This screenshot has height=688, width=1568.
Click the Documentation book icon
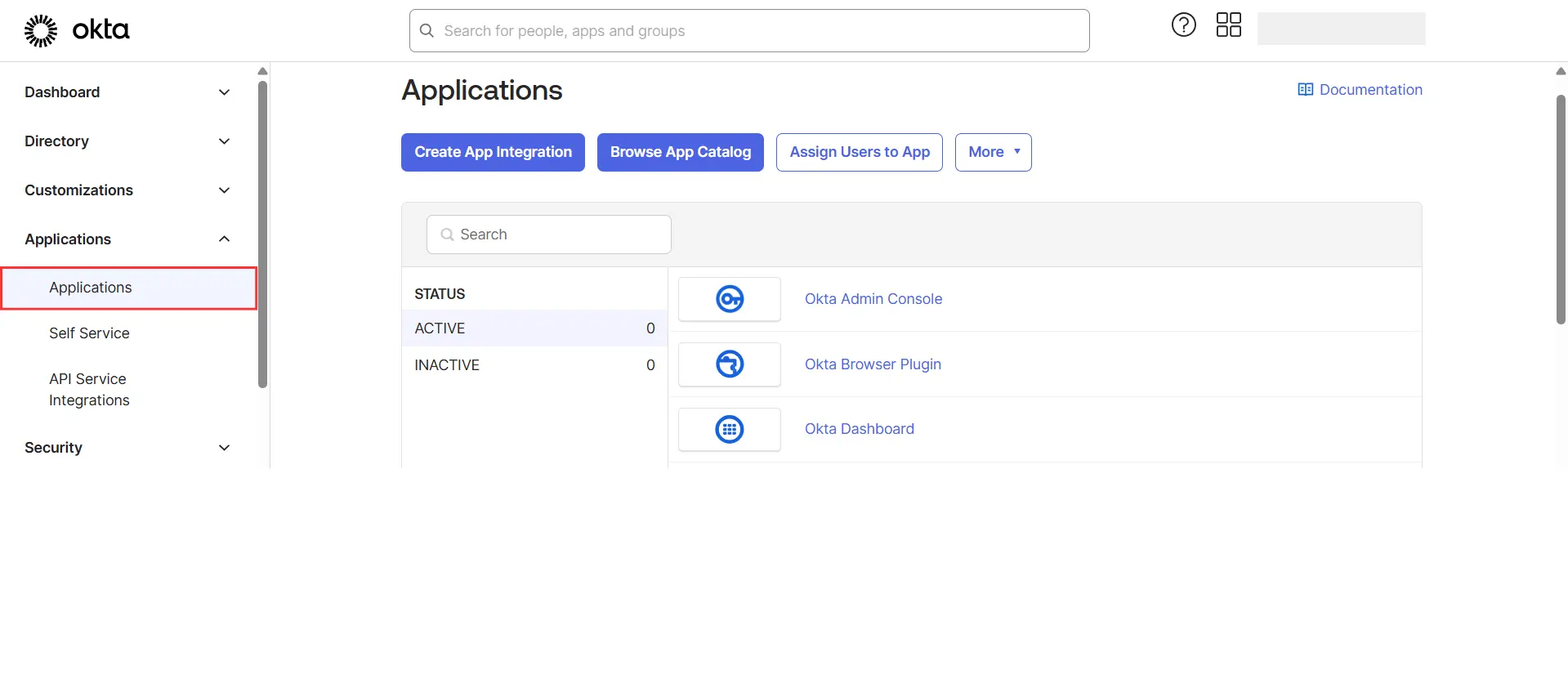point(1305,90)
